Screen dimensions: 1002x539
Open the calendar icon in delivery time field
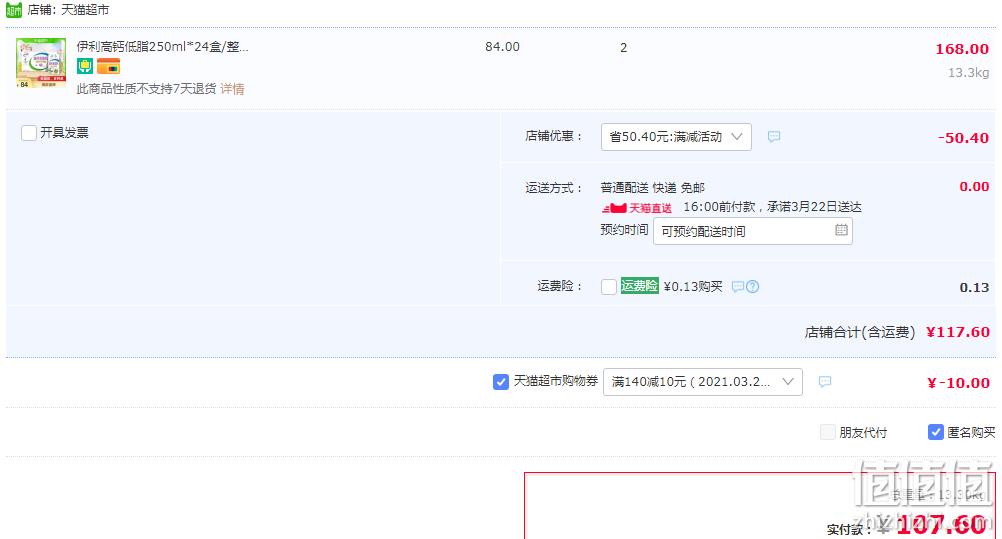pos(841,230)
